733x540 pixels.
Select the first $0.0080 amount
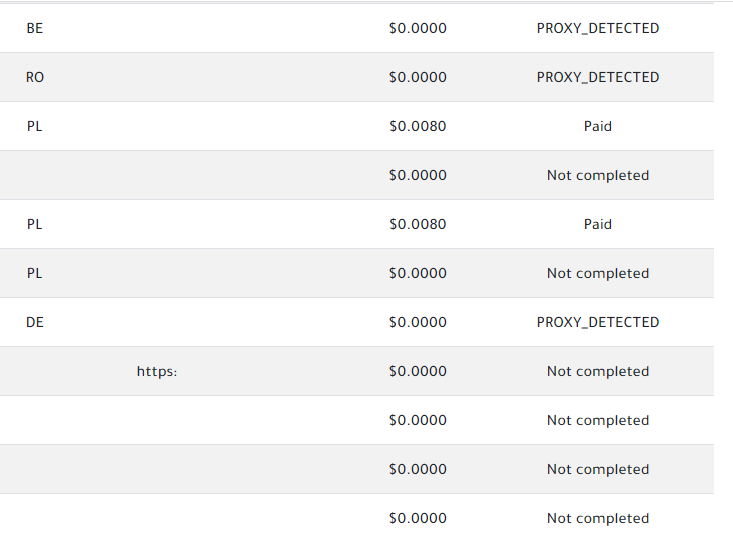click(x=418, y=126)
